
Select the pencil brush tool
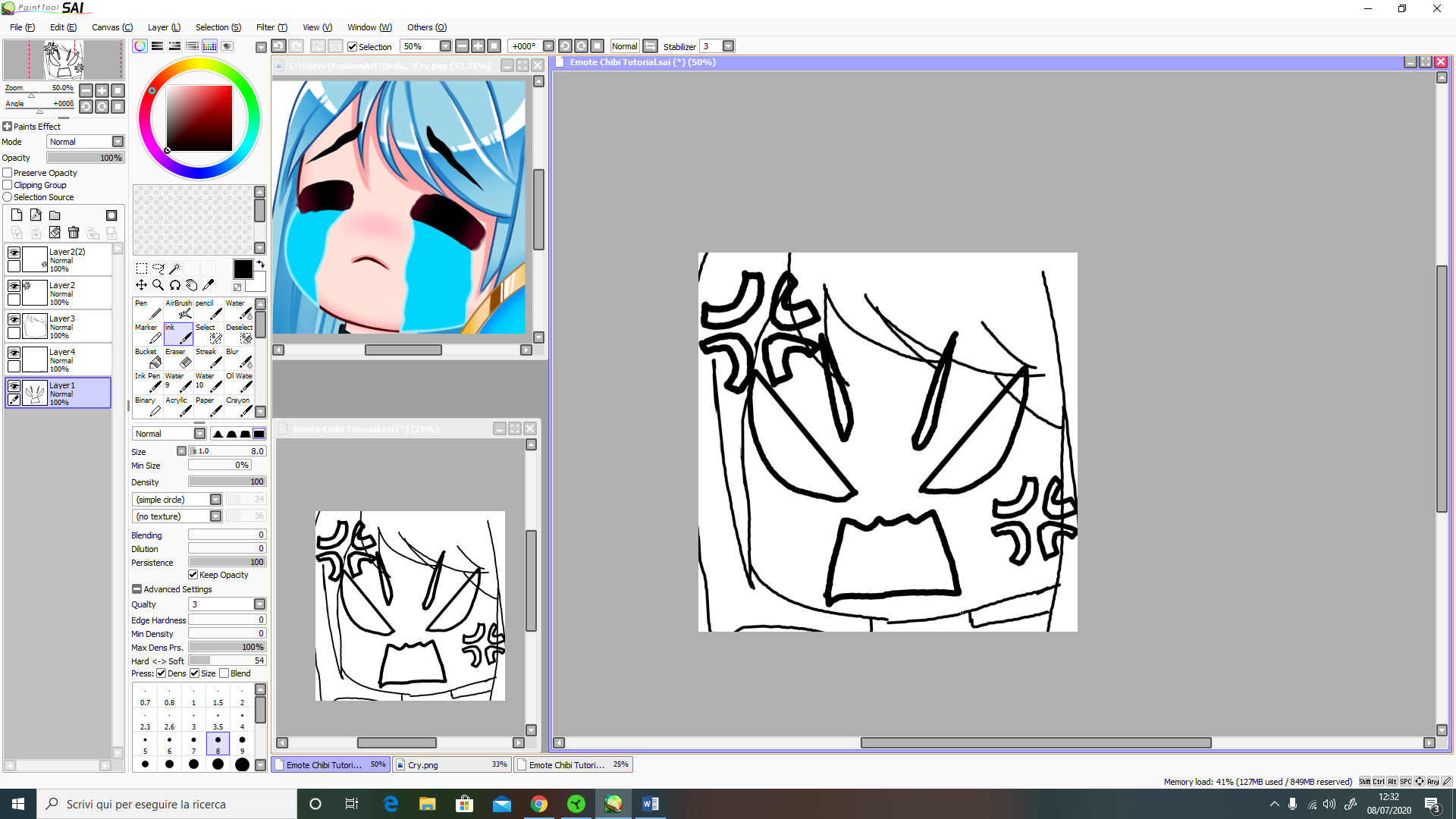pyautogui.click(x=209, y=309)
